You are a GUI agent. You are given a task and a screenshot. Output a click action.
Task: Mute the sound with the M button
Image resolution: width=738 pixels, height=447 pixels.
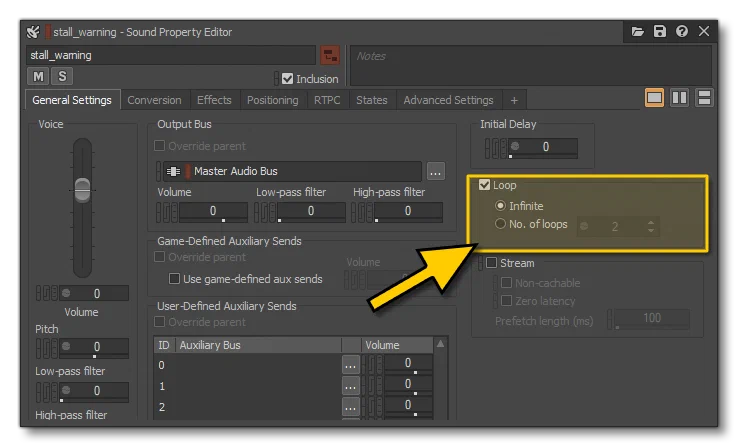click(x=38, y=76)
